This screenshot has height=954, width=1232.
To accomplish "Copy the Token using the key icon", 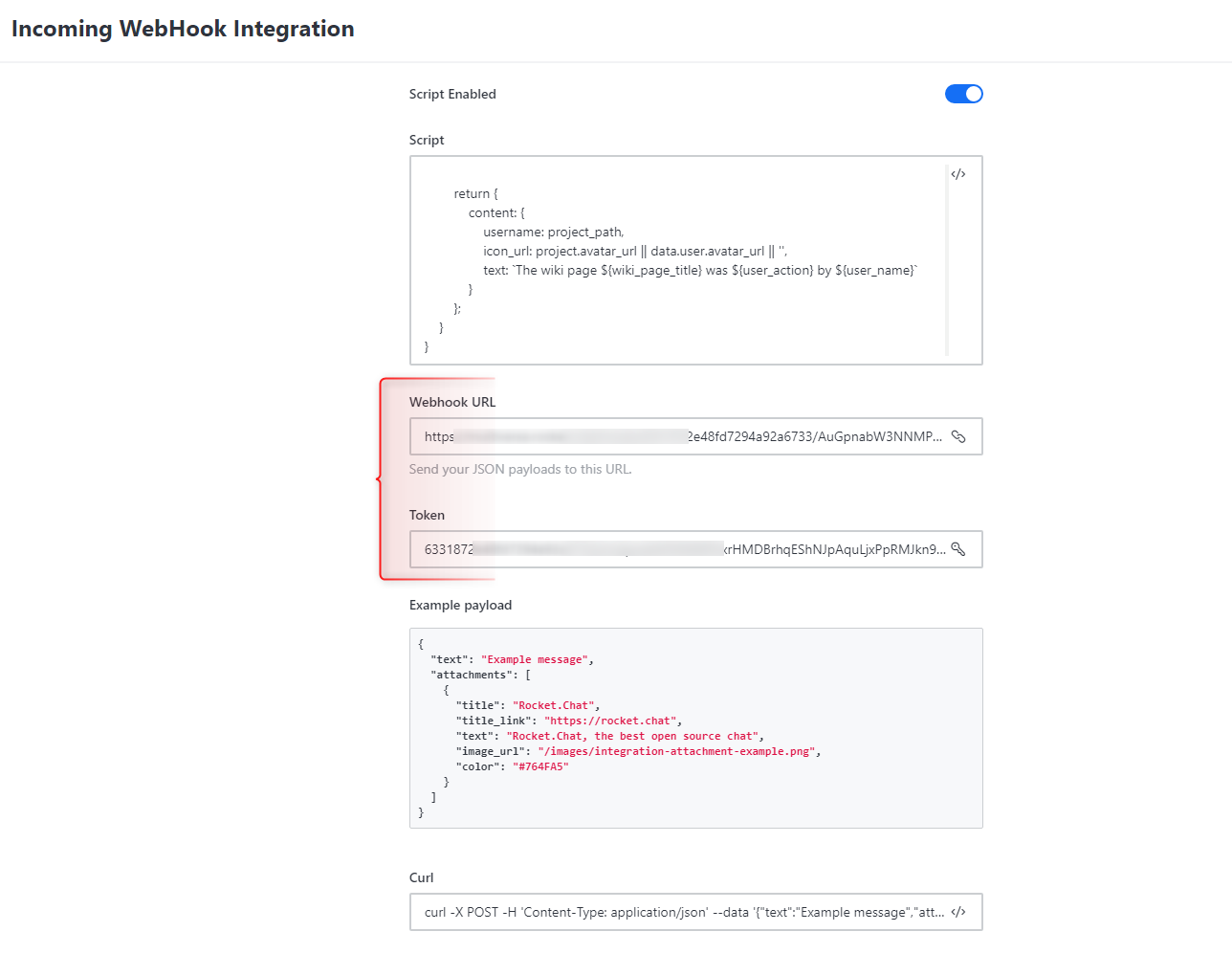I will (x=958, y=549).
